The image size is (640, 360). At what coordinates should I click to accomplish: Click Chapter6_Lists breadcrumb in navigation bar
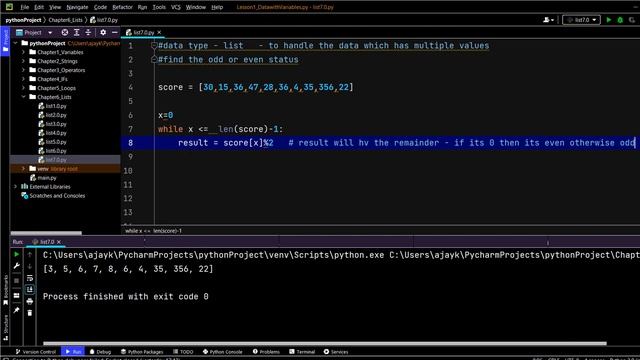click(x=65, y=20)
